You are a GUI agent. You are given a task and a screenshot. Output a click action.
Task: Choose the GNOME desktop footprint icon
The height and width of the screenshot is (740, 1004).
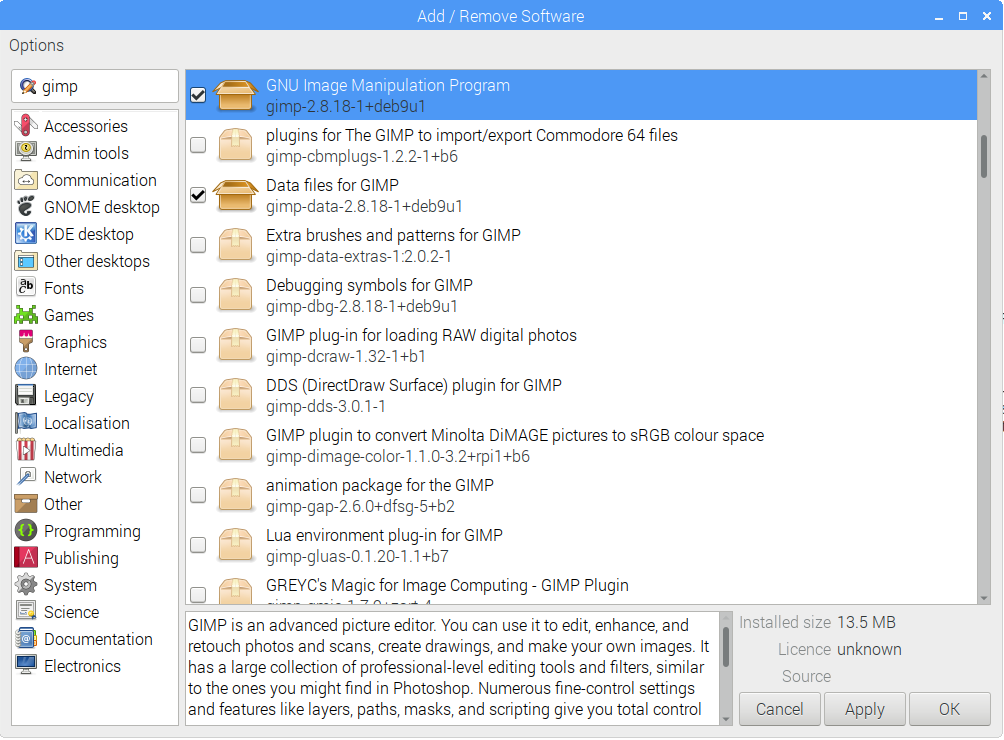(26, 207)
